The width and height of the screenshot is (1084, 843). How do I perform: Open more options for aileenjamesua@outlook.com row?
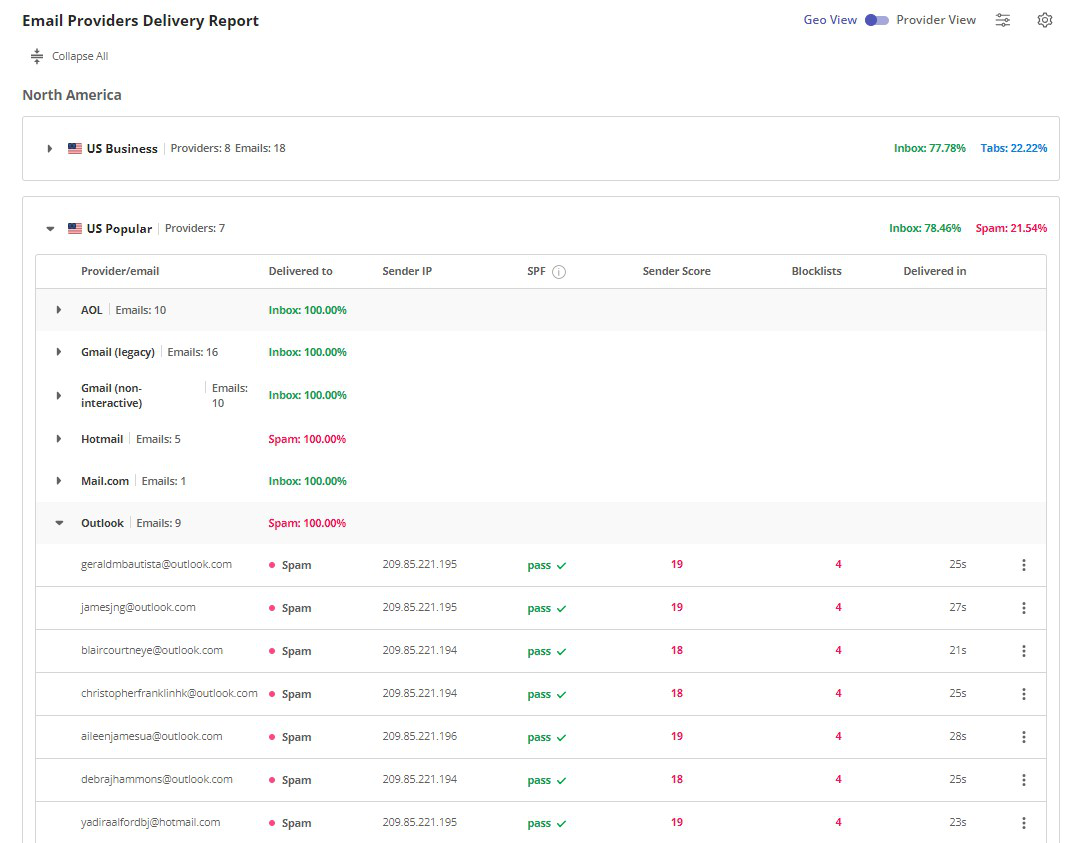click(x=1023, y=737)
